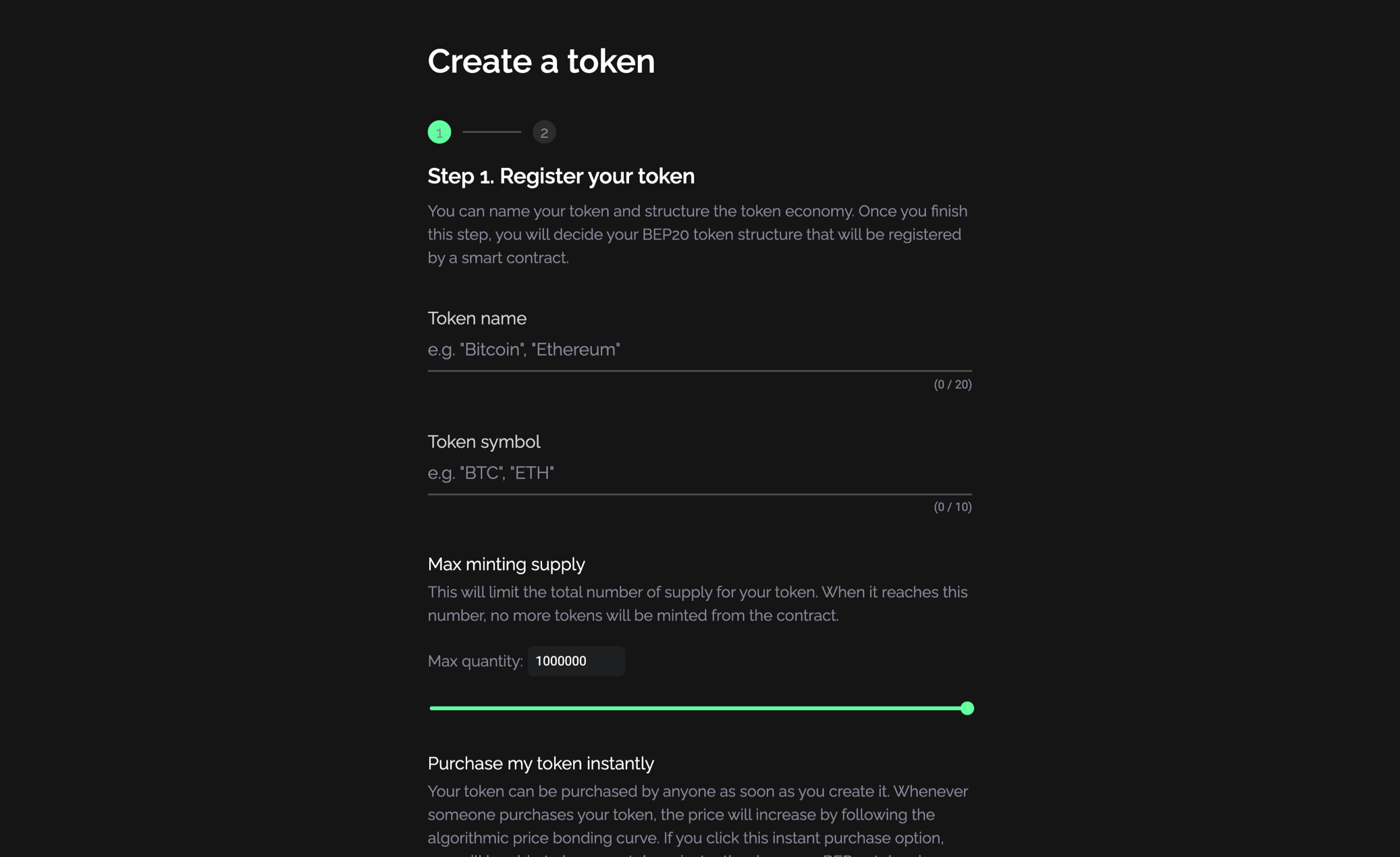Focus the Token symbol input field
The height and width of the screenshot is (857, 1400).
[x=699, y=473]
